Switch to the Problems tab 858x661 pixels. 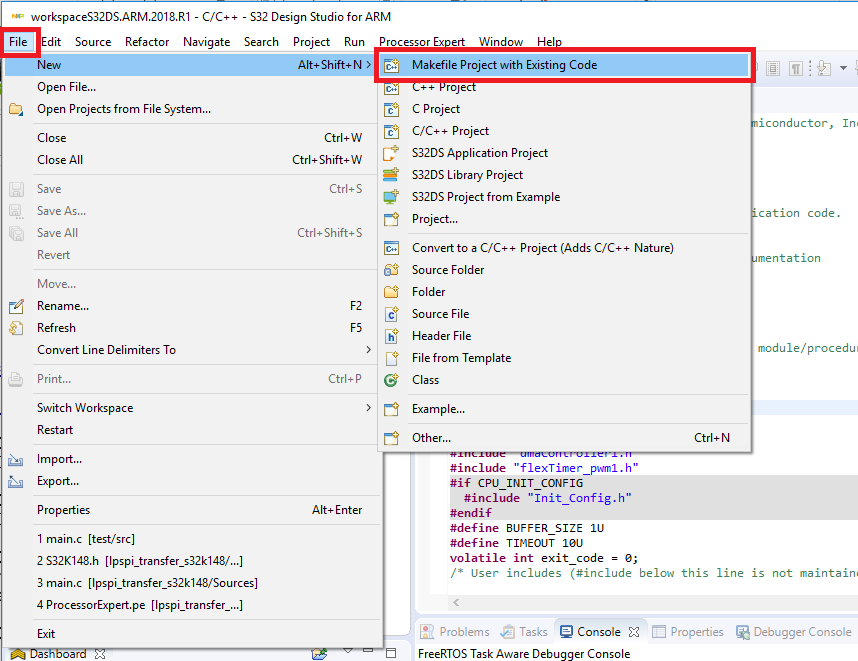pos(455,632)
